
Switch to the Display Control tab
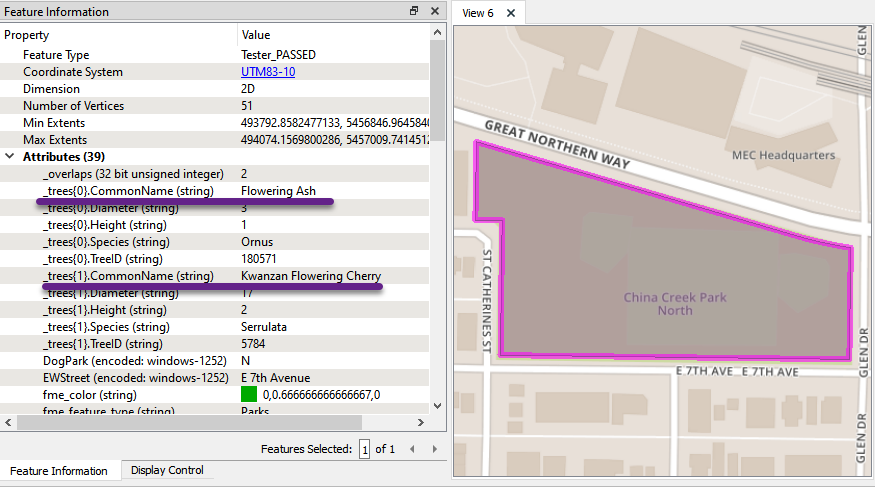pos(167,470)
